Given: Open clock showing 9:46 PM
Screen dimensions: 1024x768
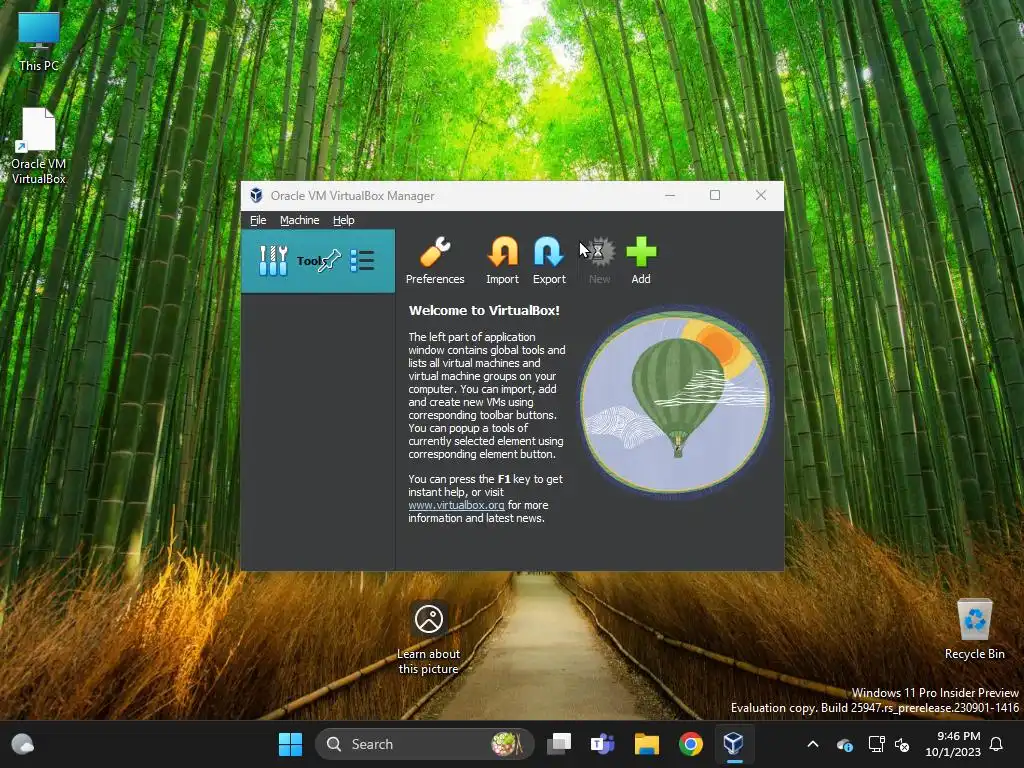Looking at the screenshot, I should click(953, 744).
